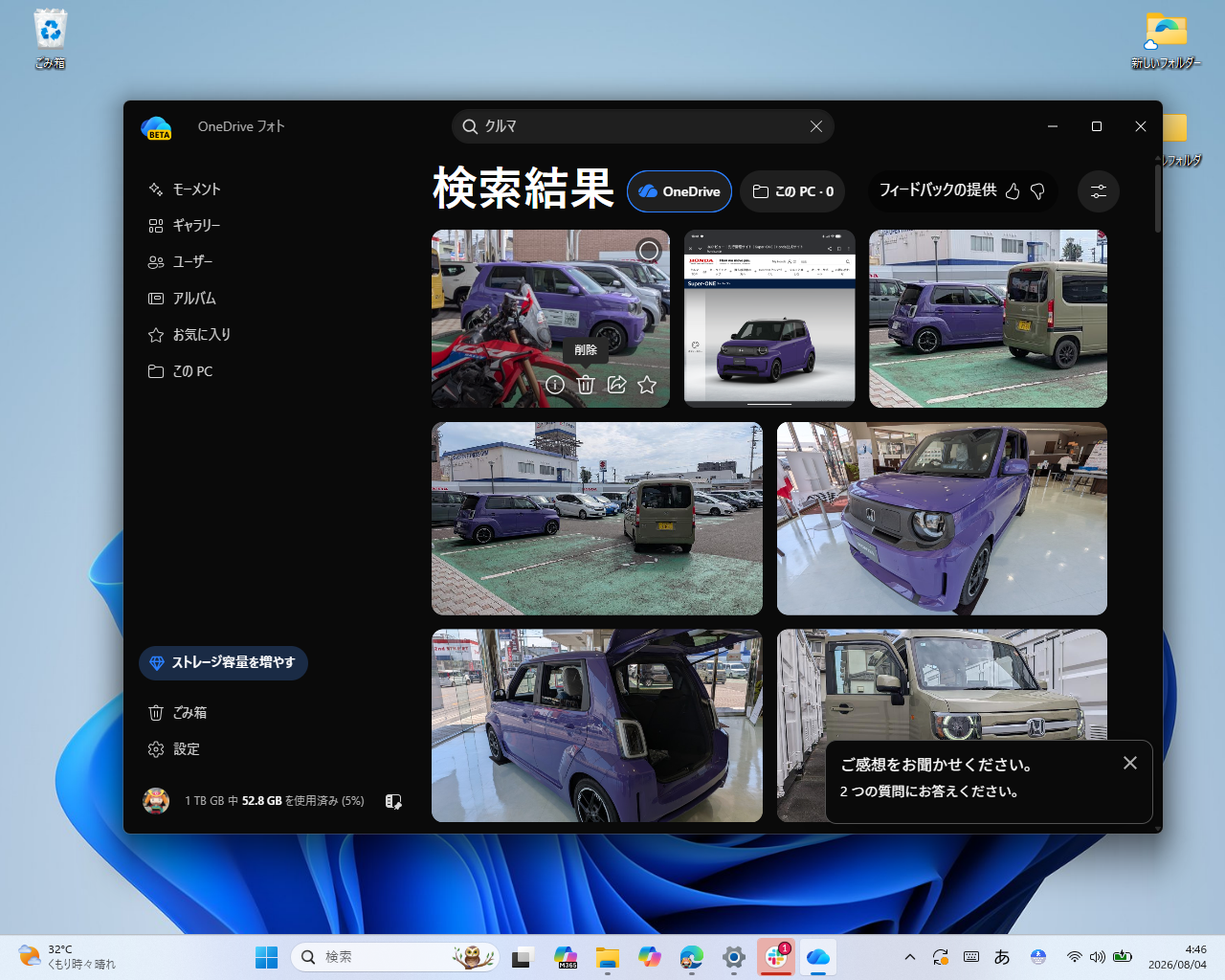
Task: Delete the first photo with trash icon
Action: pyautogui.click(x=586, y=385)
